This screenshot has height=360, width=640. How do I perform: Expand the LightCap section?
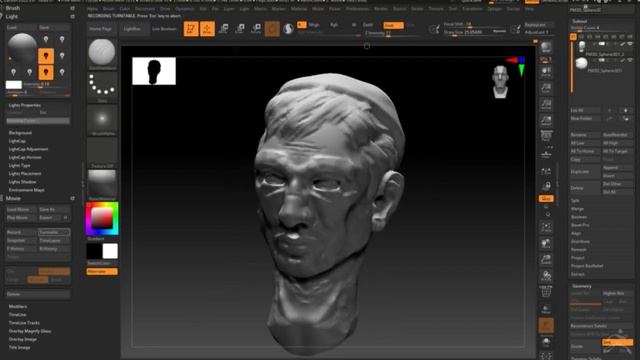17,141
